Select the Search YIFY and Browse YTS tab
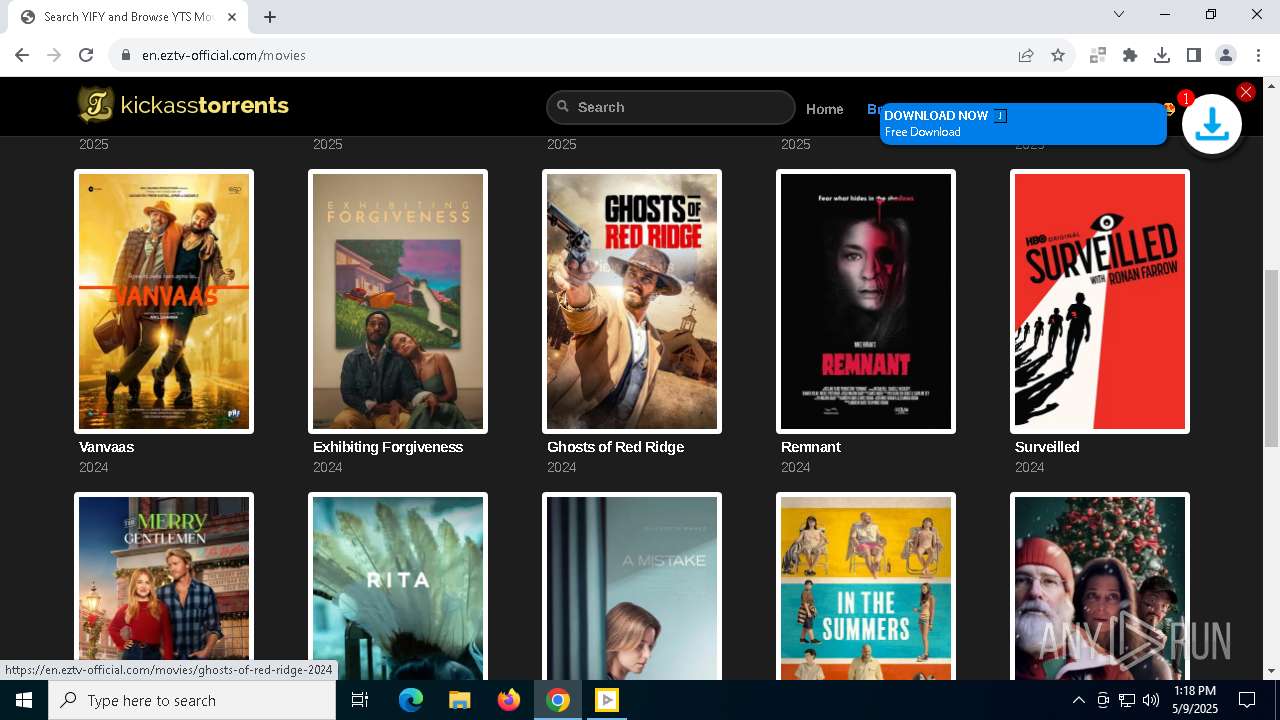Viewport: 1280px width, 720px height. pyautogui.click(x=128, y=17)
